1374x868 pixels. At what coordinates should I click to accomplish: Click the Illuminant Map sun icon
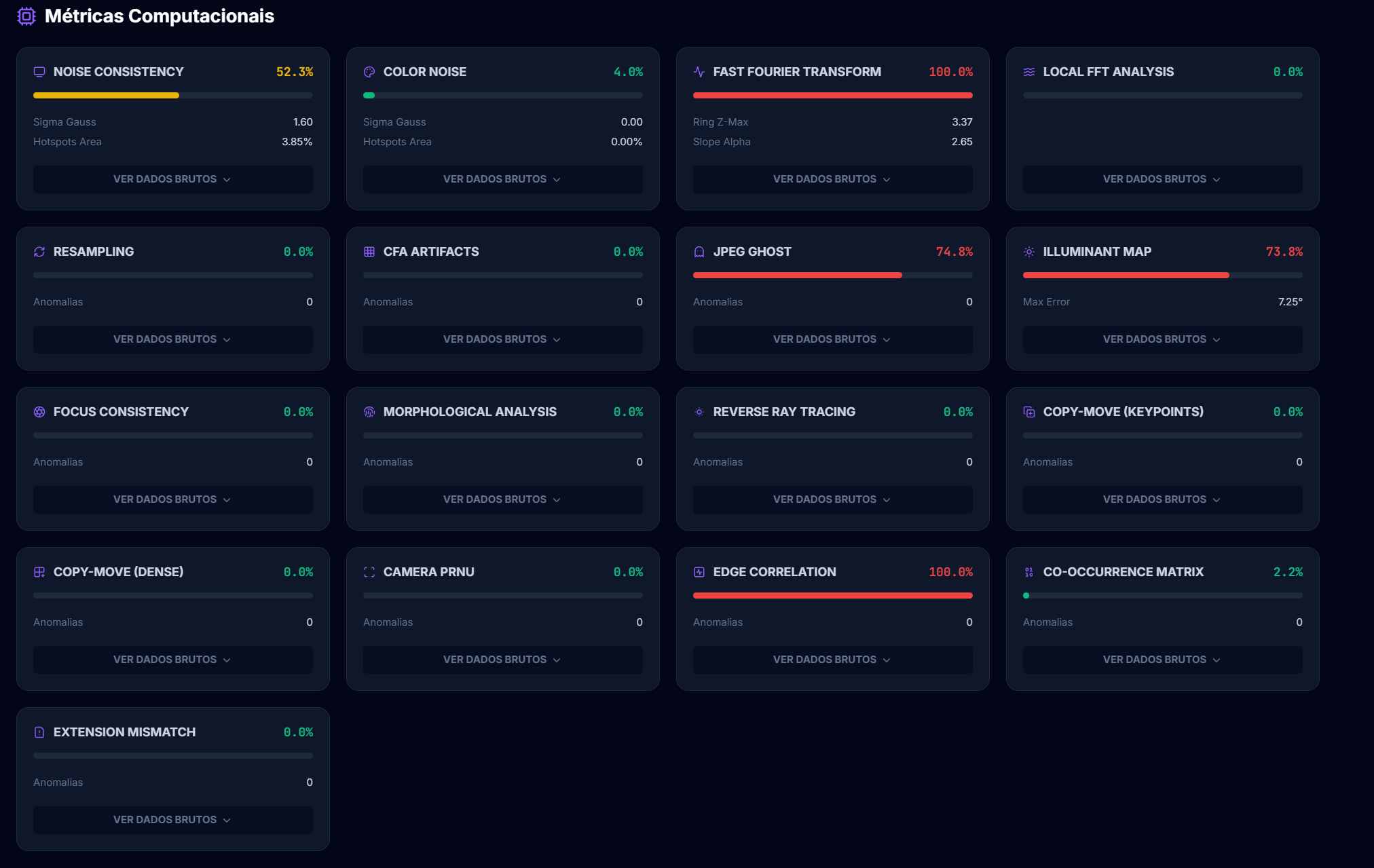[1029, 252]
